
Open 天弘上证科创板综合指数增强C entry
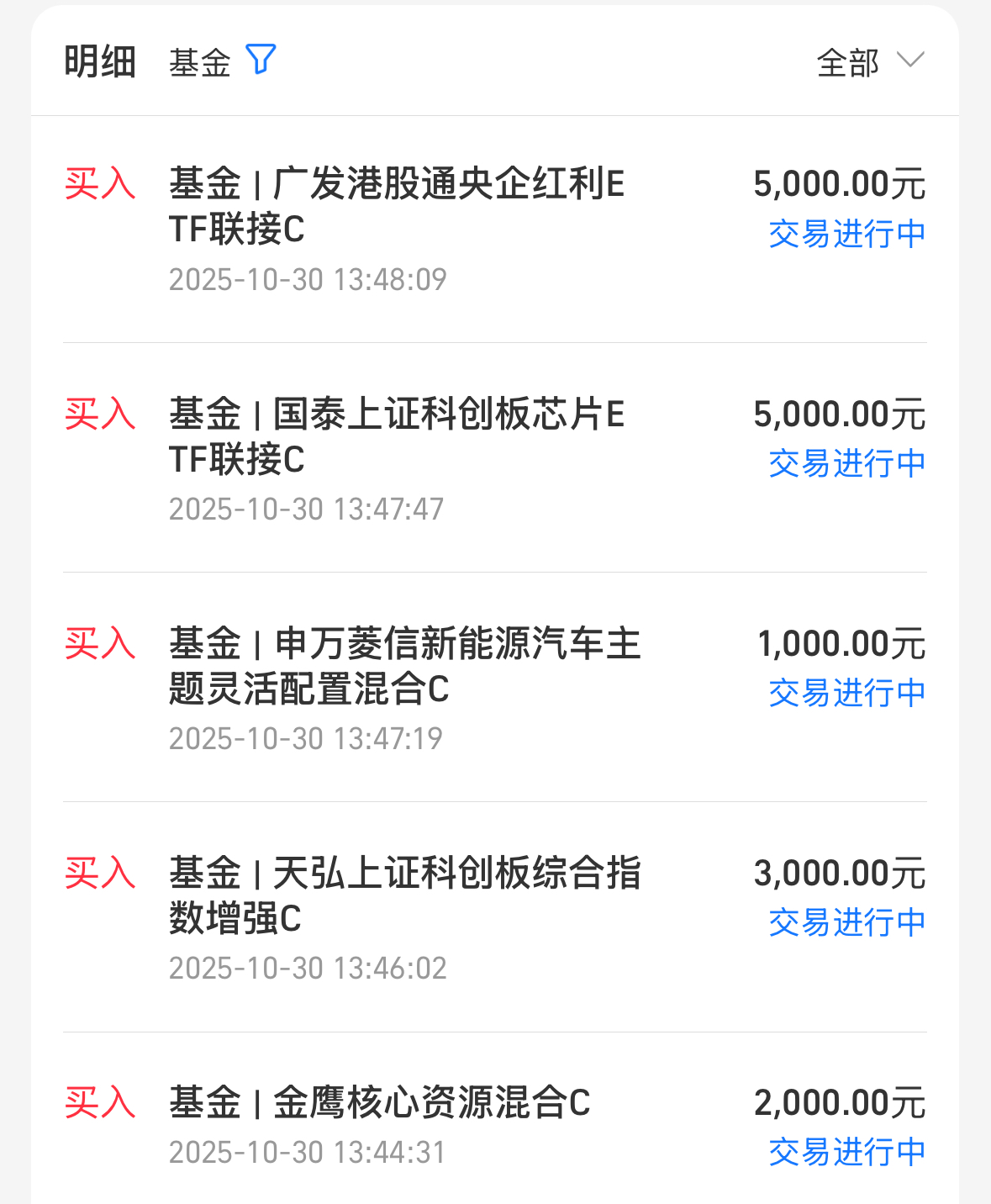(x=495, y=917)
